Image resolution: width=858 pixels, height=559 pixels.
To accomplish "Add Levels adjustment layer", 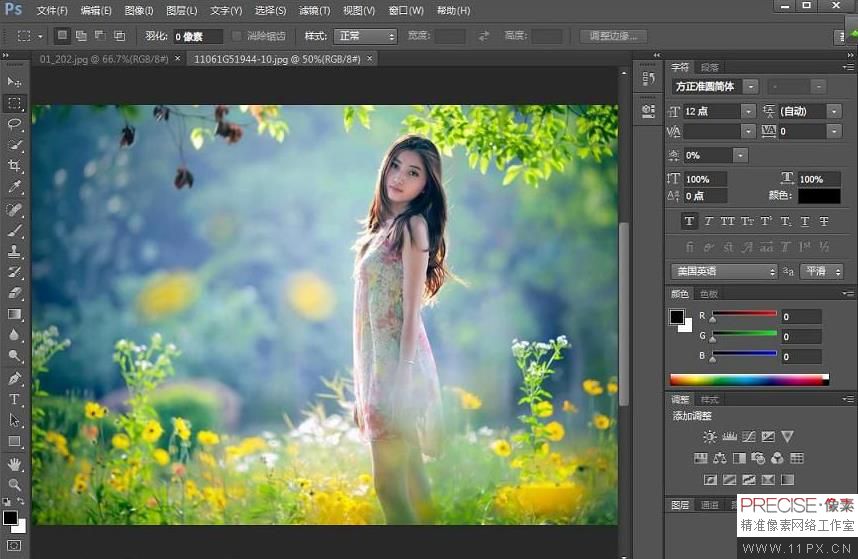I will pyautogui.click(x=729, y=436).
